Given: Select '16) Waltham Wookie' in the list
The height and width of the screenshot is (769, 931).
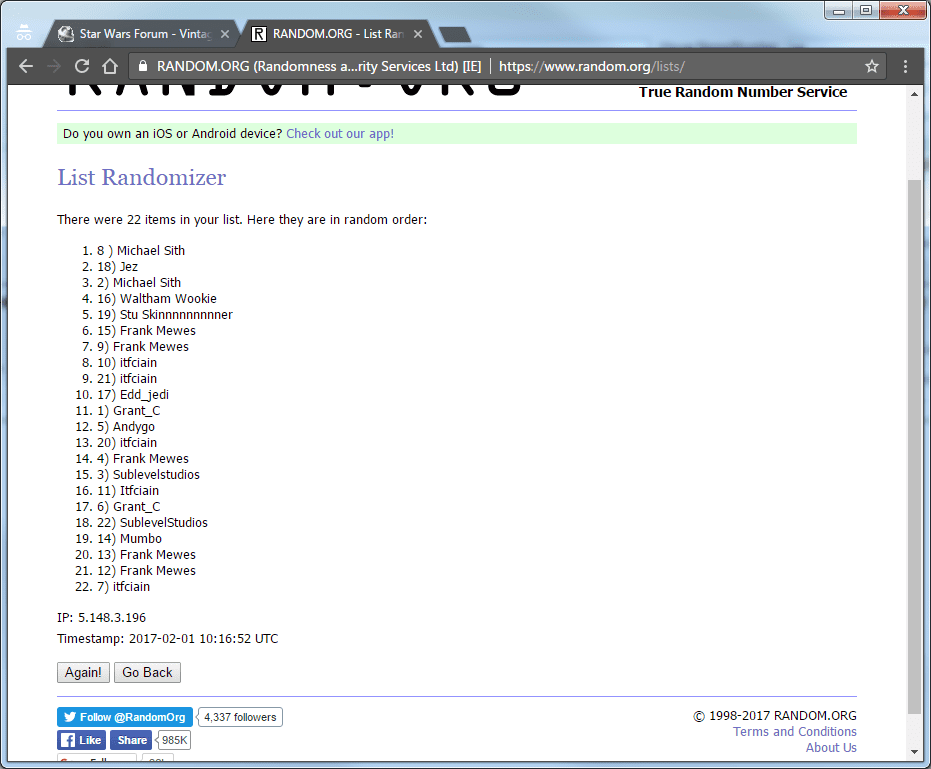Looking at the screenshot, I should pyautogui.click(x=157, y=299).
